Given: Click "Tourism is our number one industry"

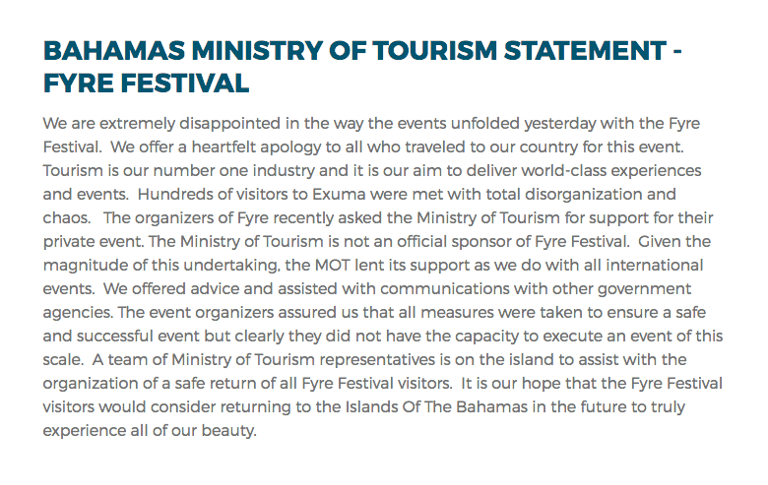Looking at the screenshot, I should (x=179, y=170).
